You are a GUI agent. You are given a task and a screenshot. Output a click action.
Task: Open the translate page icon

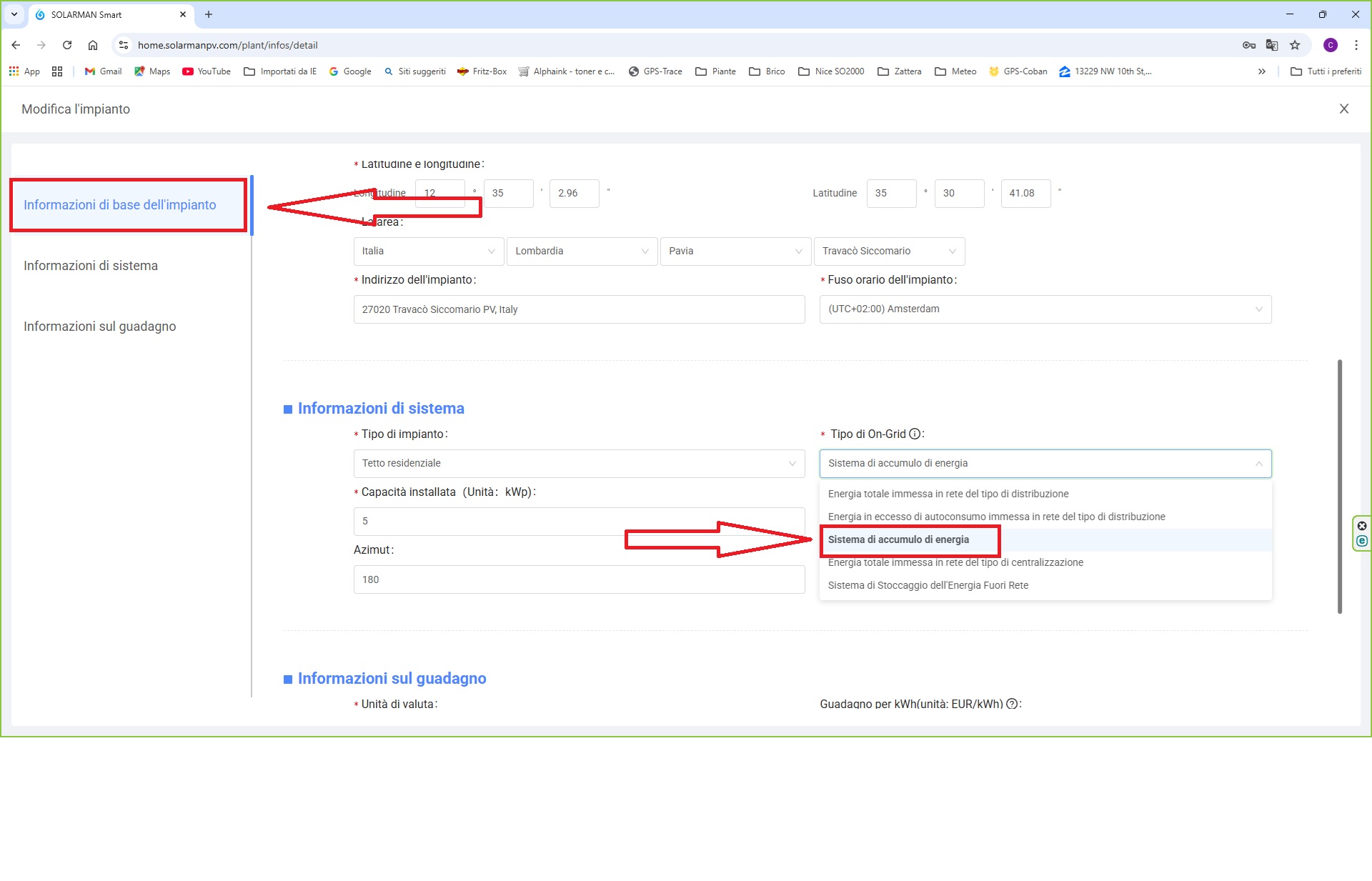click(1272, 45)
